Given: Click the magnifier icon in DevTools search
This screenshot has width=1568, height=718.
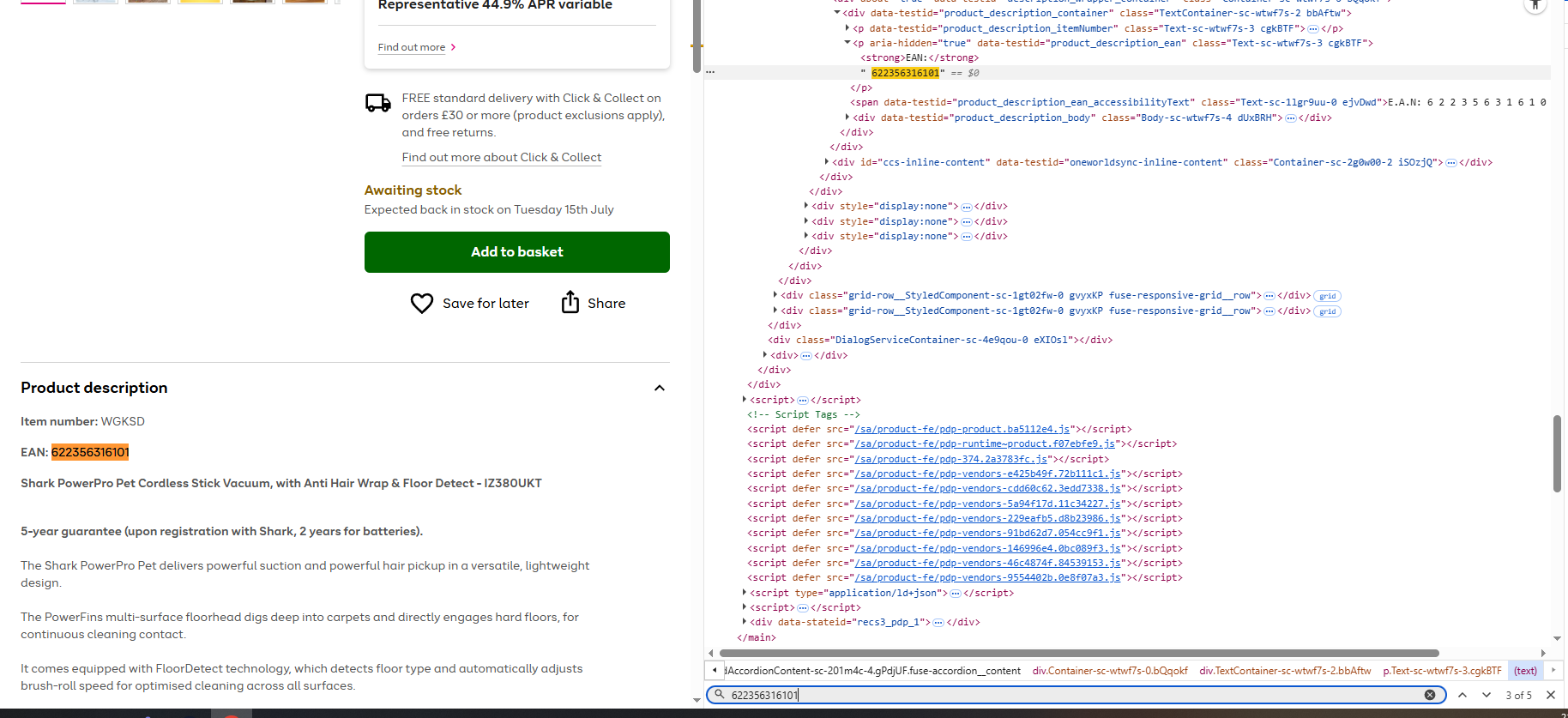Looking at the screenshot, I should [x=720, y=694].
